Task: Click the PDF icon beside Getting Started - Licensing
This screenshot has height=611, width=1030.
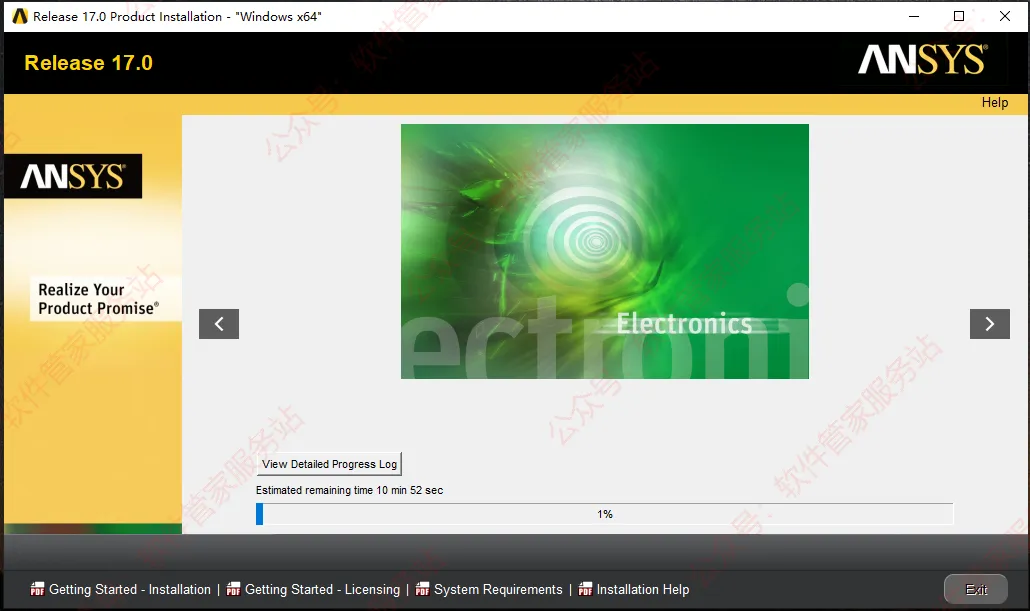Action: [233, 589]
